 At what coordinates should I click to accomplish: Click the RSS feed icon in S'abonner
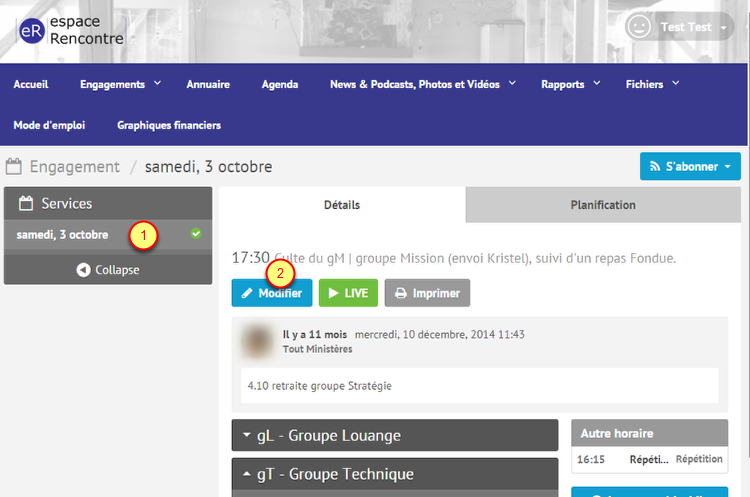click(655, 166)
